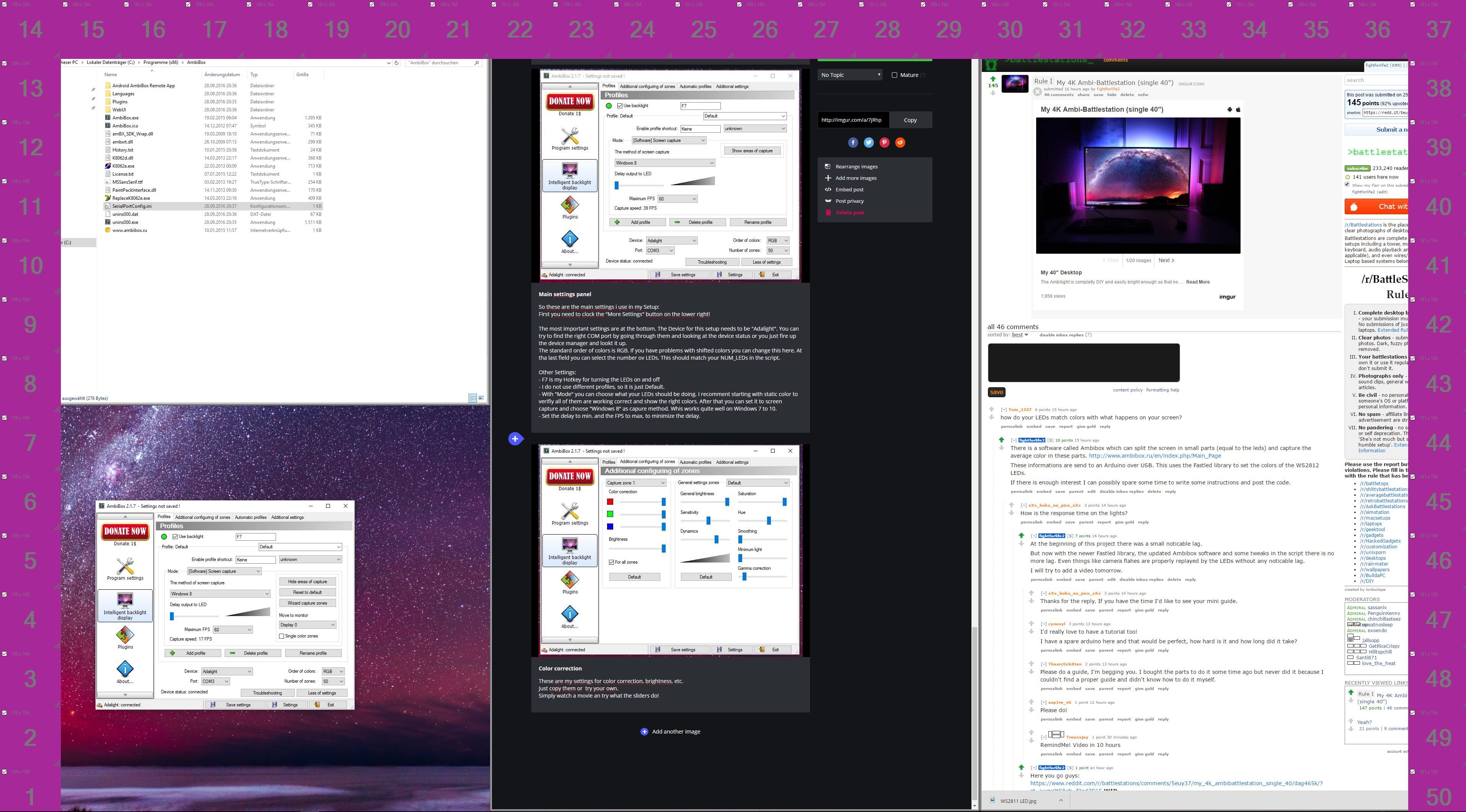1466x812 pixels.
Task: Toggle the Show my flair checkbox
Action: pyautogui.click(x=1347, y=184)
